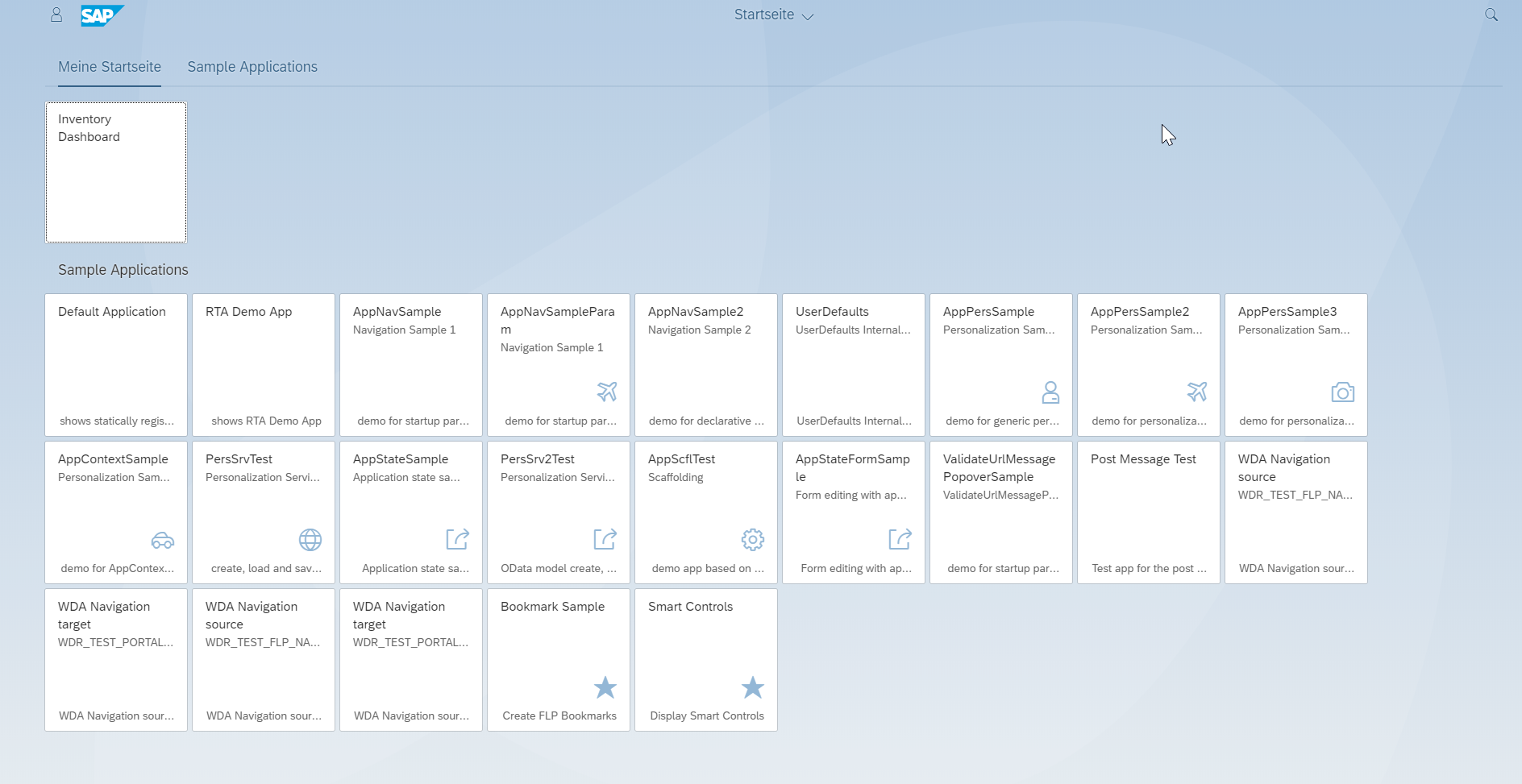Screen dimensions: 1522x784
Task: Open the Inventory Dashboard tile
Action: click(116, 172)
